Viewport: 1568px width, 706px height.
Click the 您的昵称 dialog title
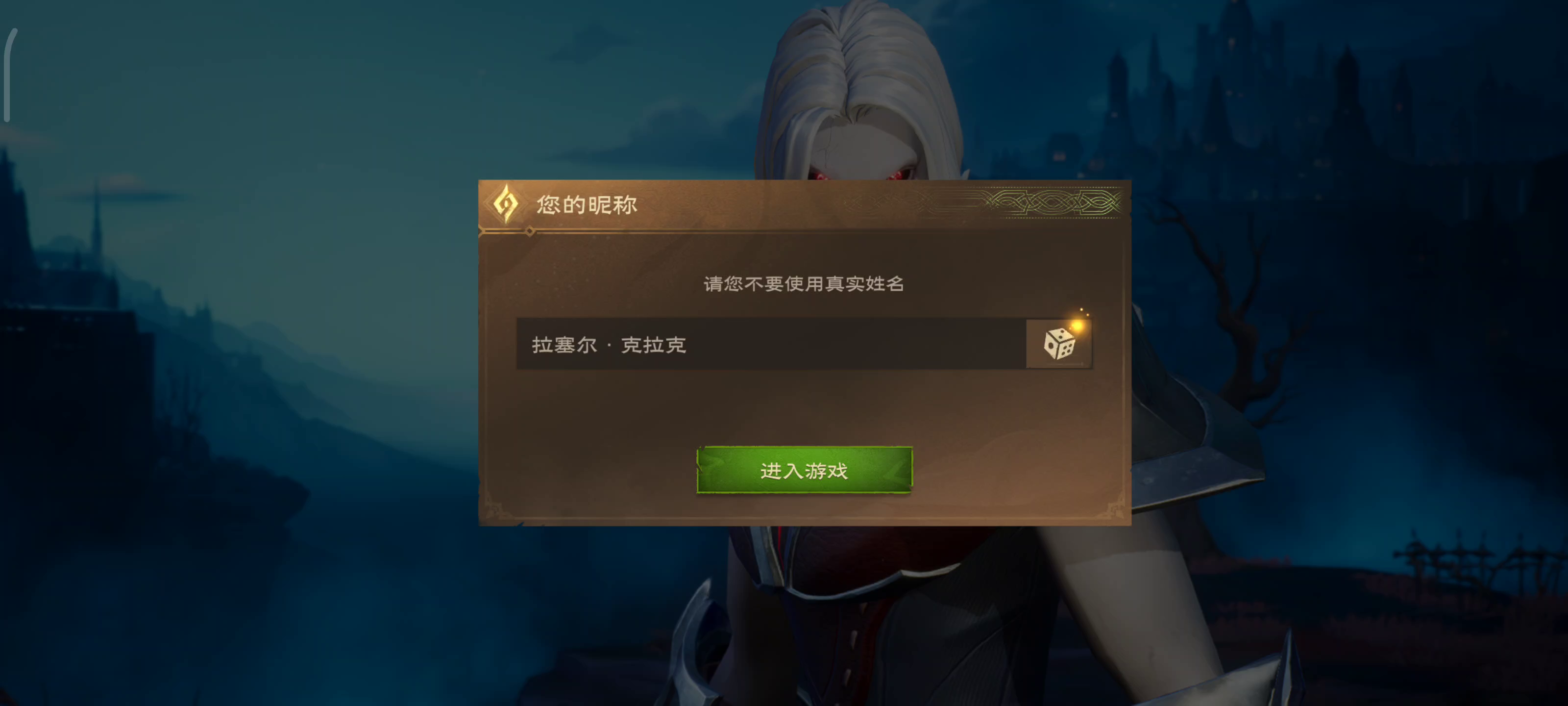point(587,204)
